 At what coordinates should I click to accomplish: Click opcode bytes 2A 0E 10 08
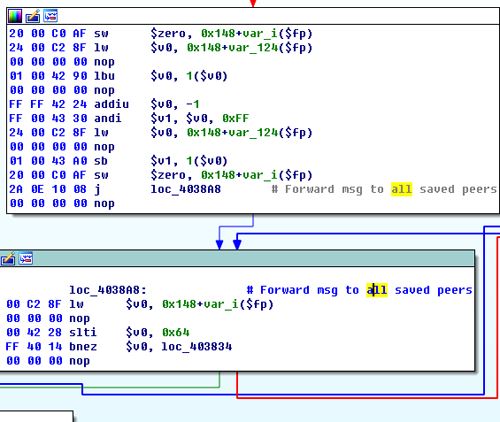pyautogui.click(x=48, y=189)
